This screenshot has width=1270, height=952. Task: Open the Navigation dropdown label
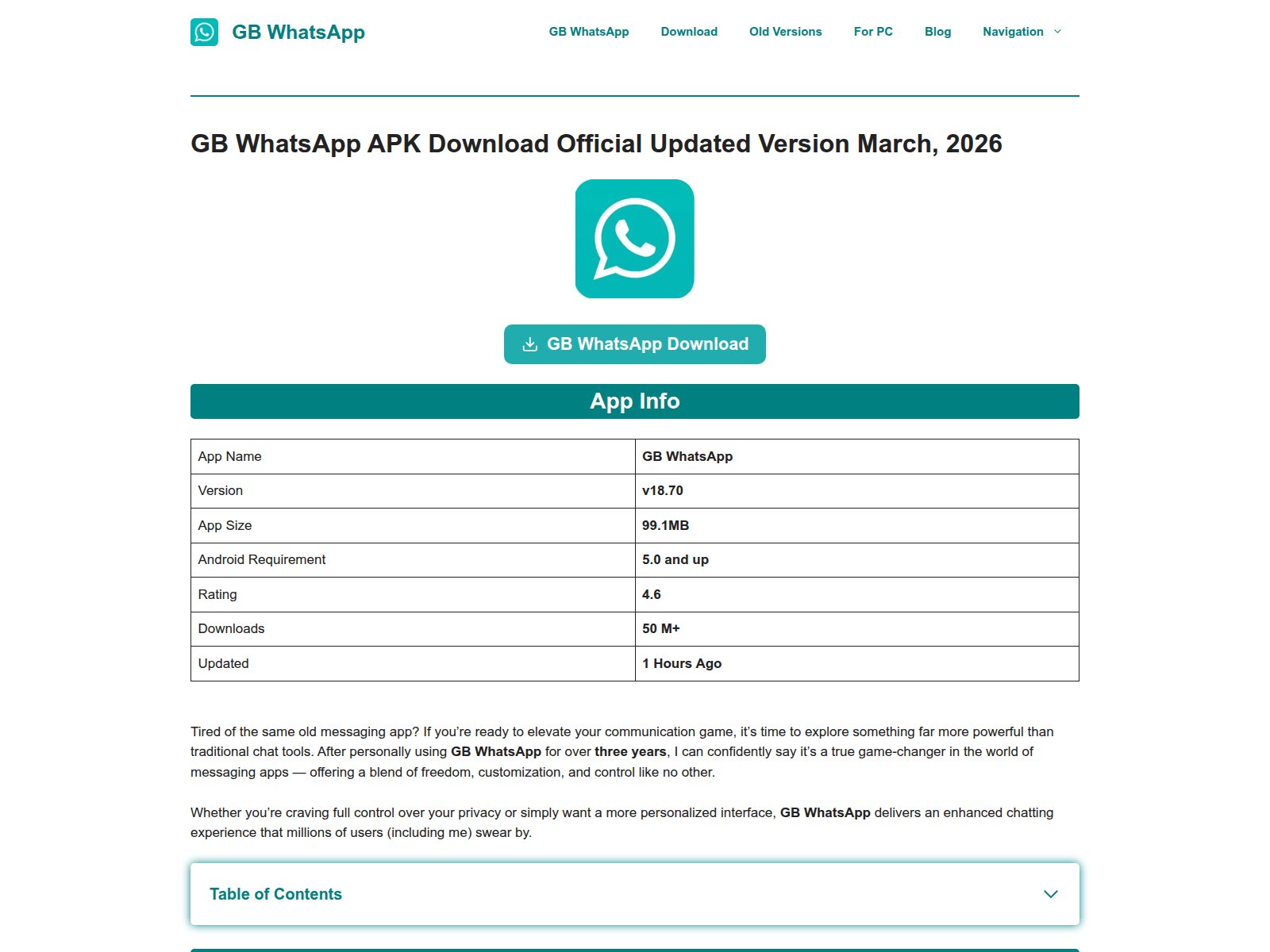coord(1012,32)
